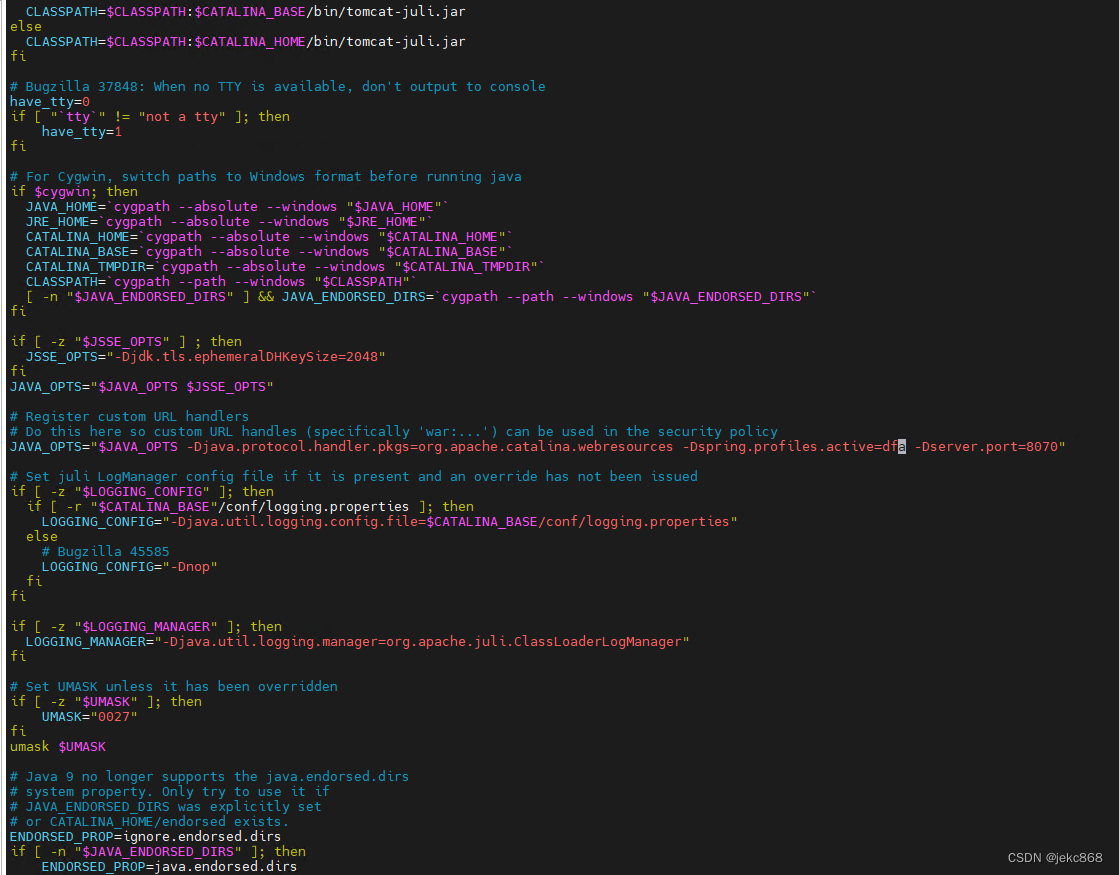Image resolution: width=1119 pixels, height=875 pixels.
Task: Click the 'umask $UMASK' command line
Action: (x=58, y=747)
